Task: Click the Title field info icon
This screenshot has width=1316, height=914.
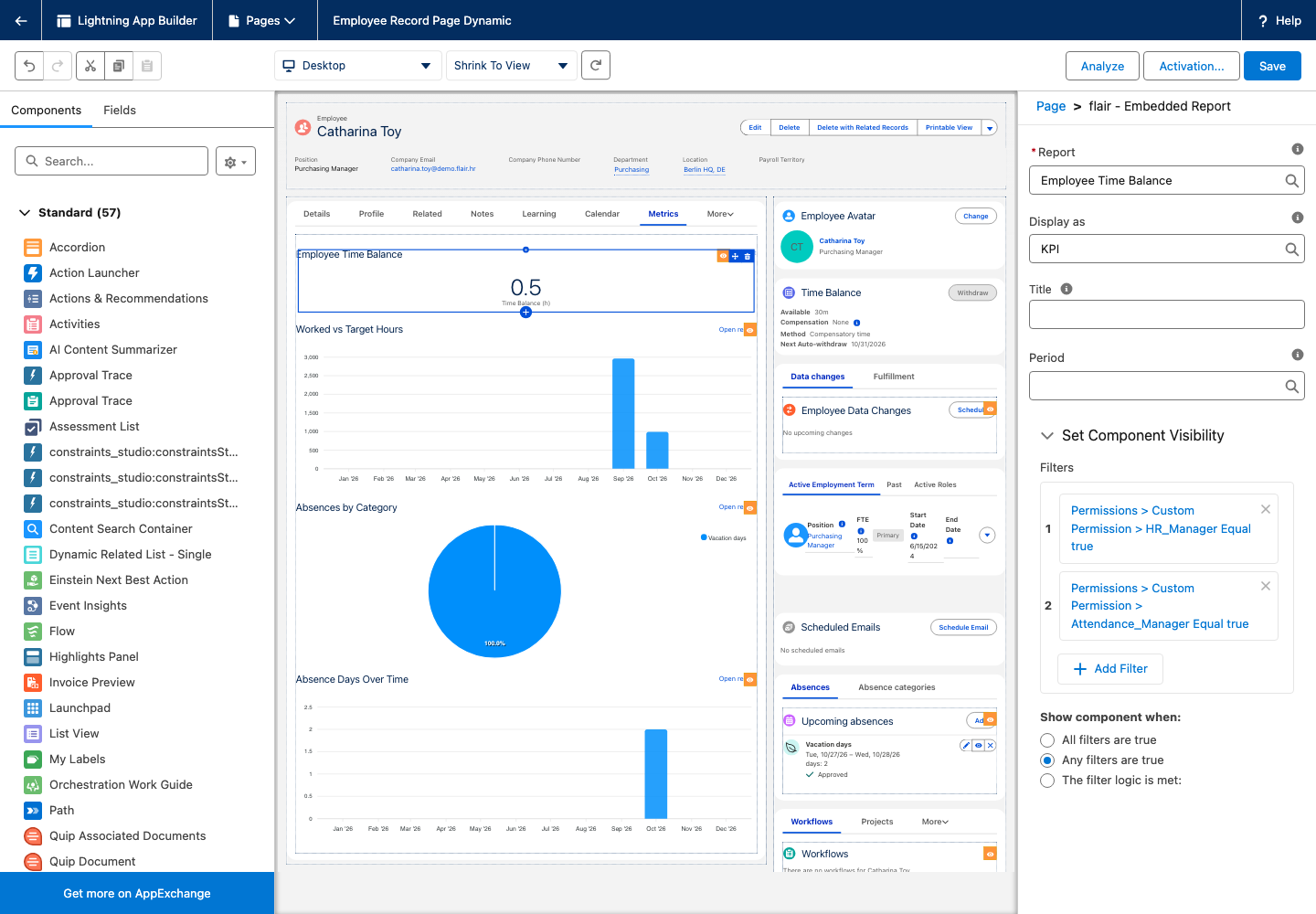Action: pyautogui.click(x=1067, y=289)
